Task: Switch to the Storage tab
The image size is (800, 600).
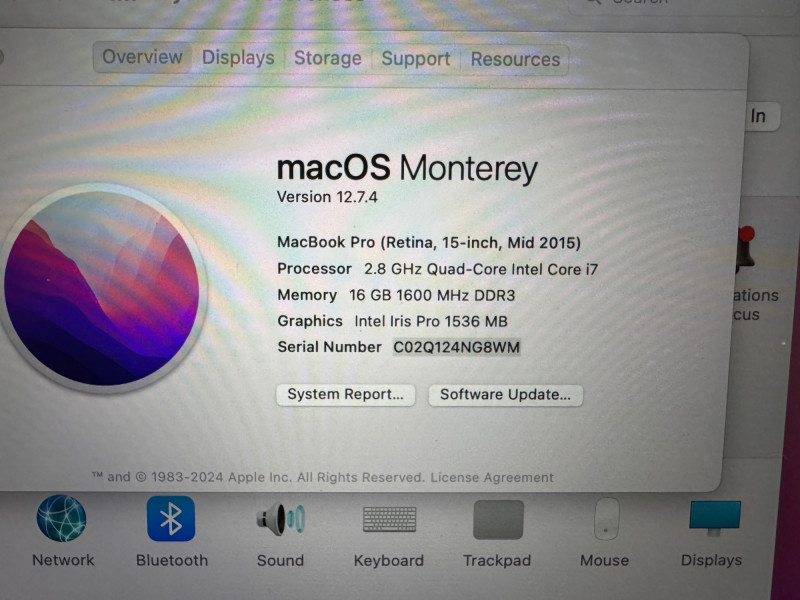Action: (327, 58)
